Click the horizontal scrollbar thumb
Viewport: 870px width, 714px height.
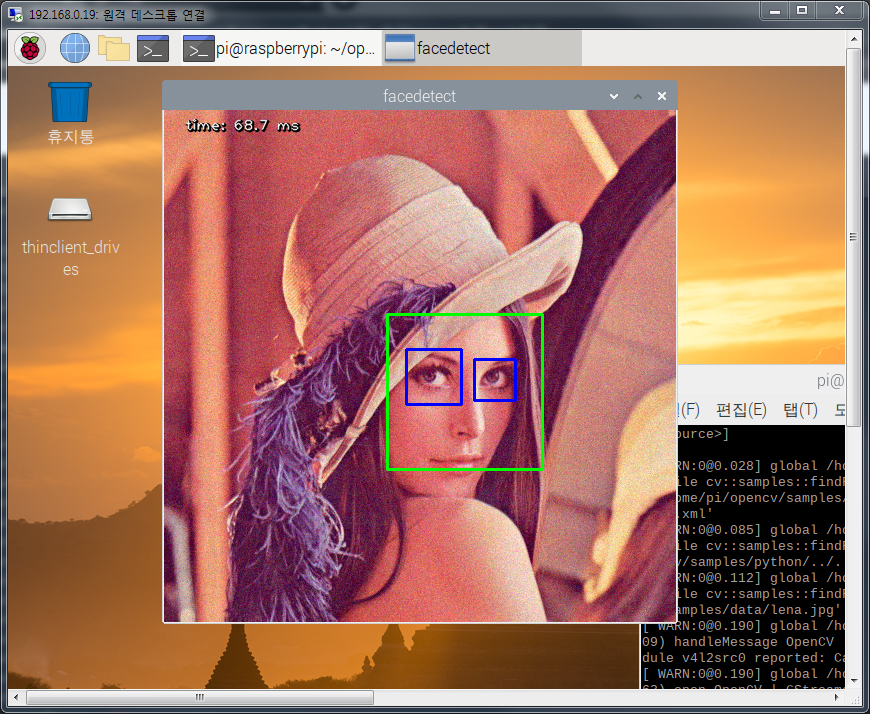[x=200, y=697]
